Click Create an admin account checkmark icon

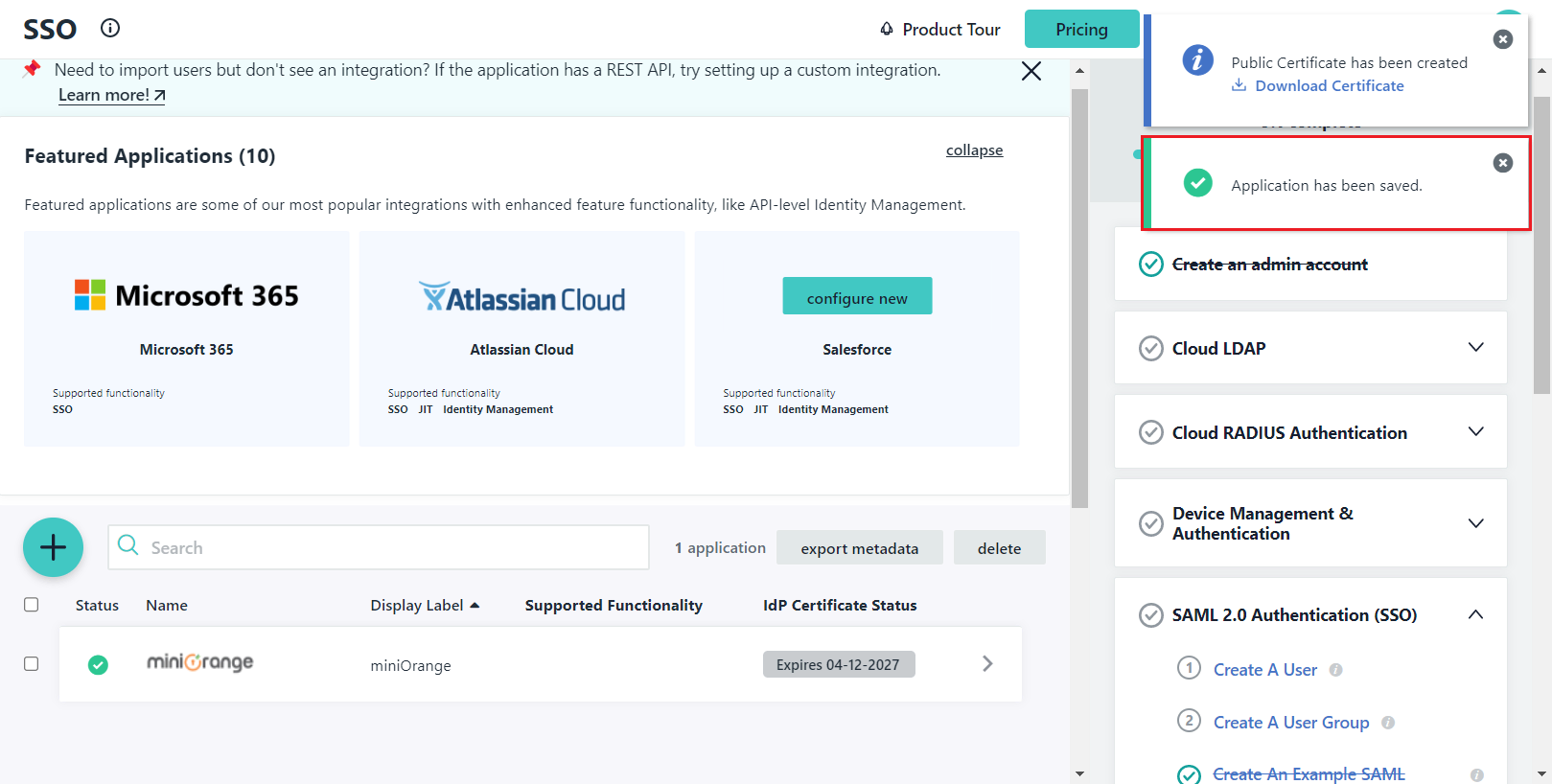tap(1150, 264)
